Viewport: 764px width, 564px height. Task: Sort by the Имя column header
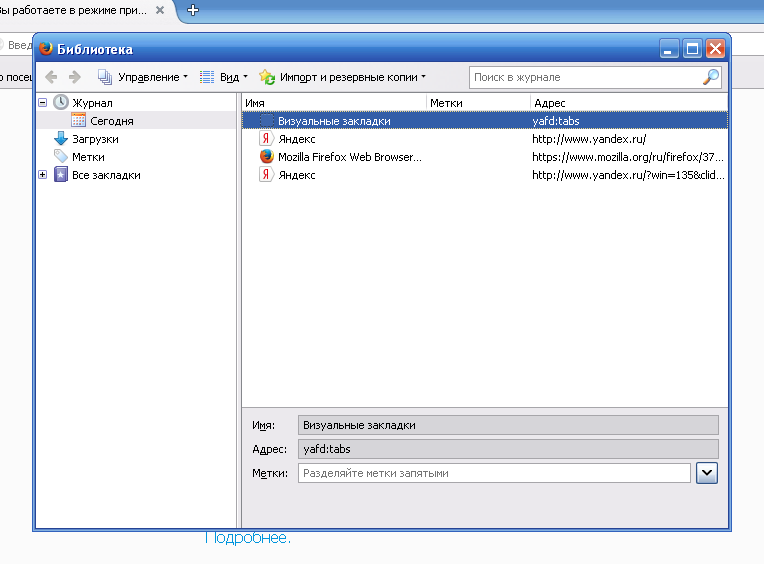pos(334,103)
